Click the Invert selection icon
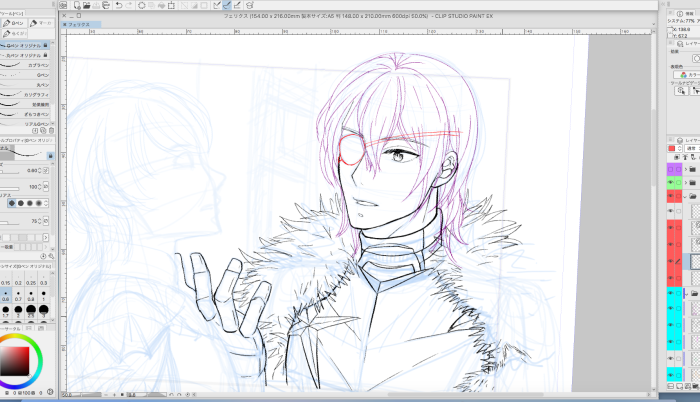The height and width of the screenshot is (402, 700). (194, 5)
